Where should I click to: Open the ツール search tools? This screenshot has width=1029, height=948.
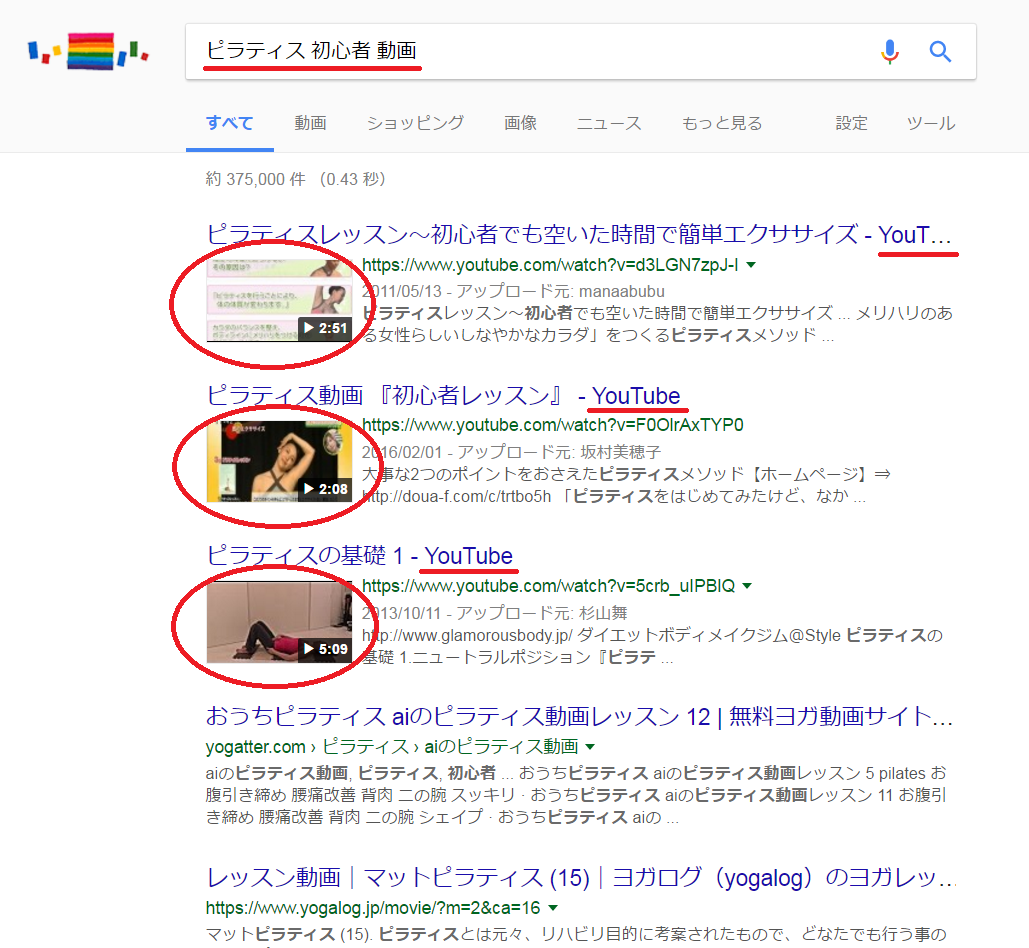coord(931,123)
